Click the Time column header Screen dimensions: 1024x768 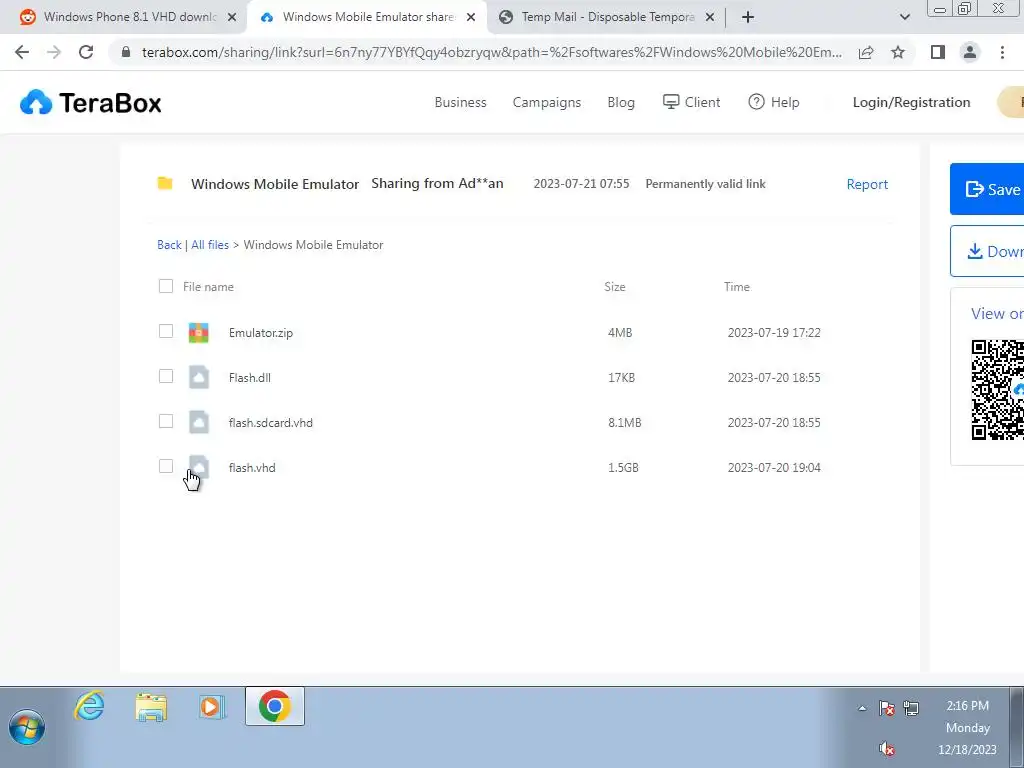[x=737, y=287]
